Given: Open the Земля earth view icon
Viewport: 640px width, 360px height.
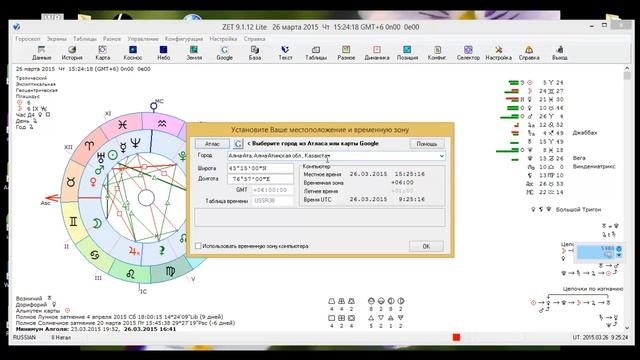Looking at the screenshot, I should coord(194,53).
